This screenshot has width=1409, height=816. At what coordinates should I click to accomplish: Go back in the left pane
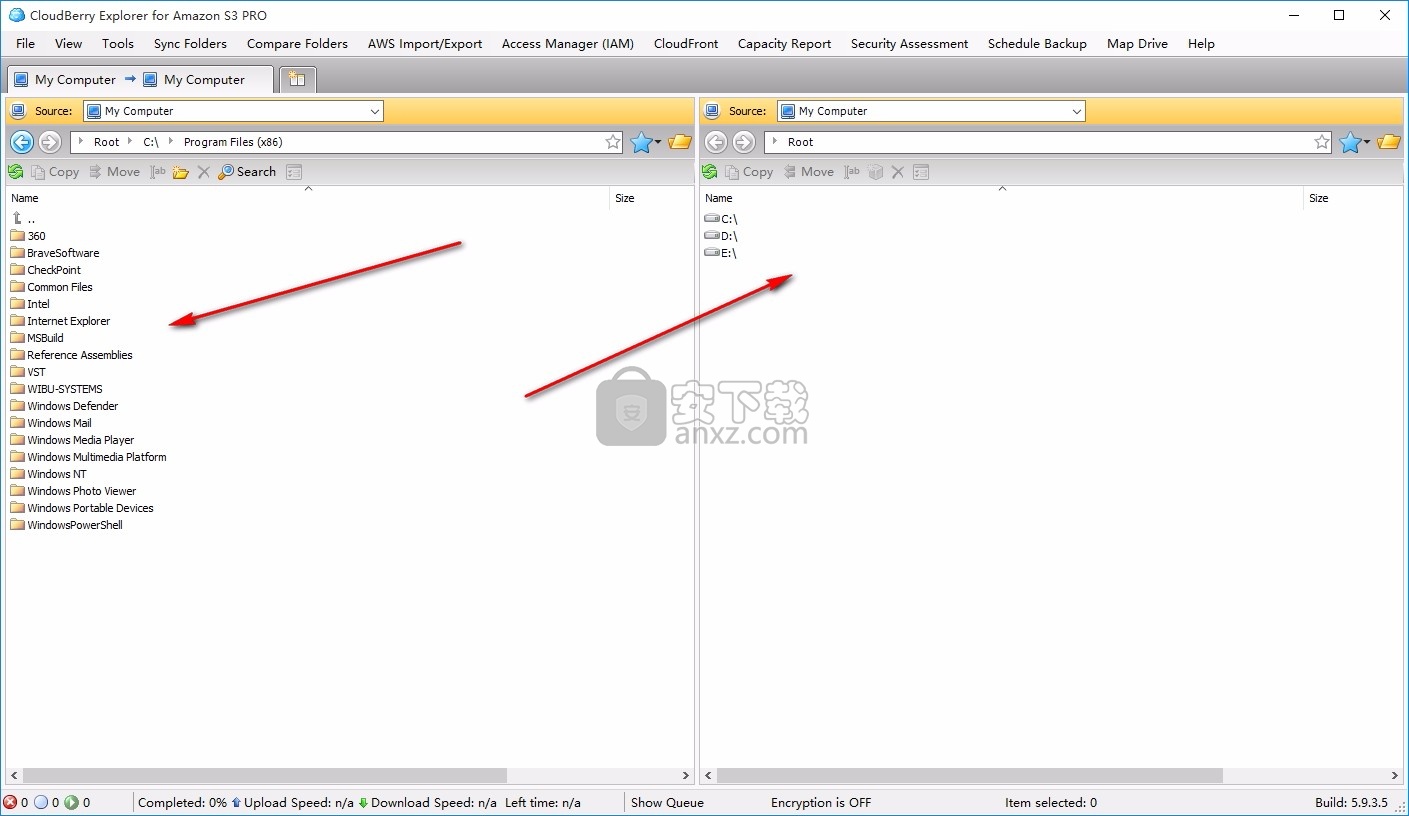[22, 142]
